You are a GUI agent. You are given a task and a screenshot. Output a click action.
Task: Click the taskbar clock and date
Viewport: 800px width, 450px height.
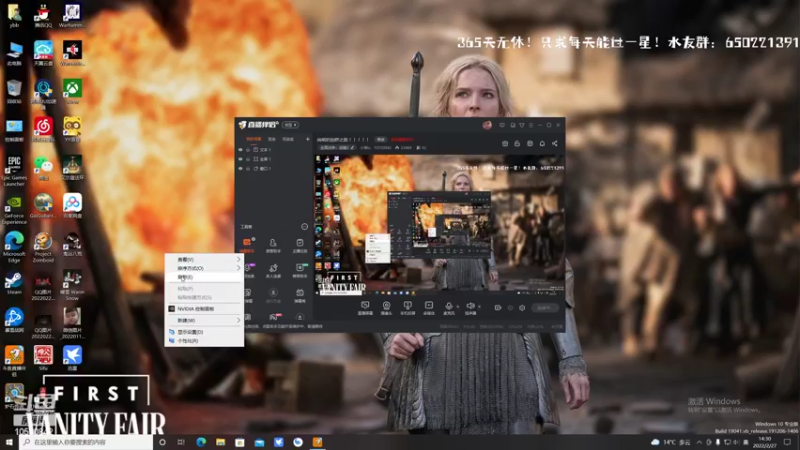[x=764, y=442]
